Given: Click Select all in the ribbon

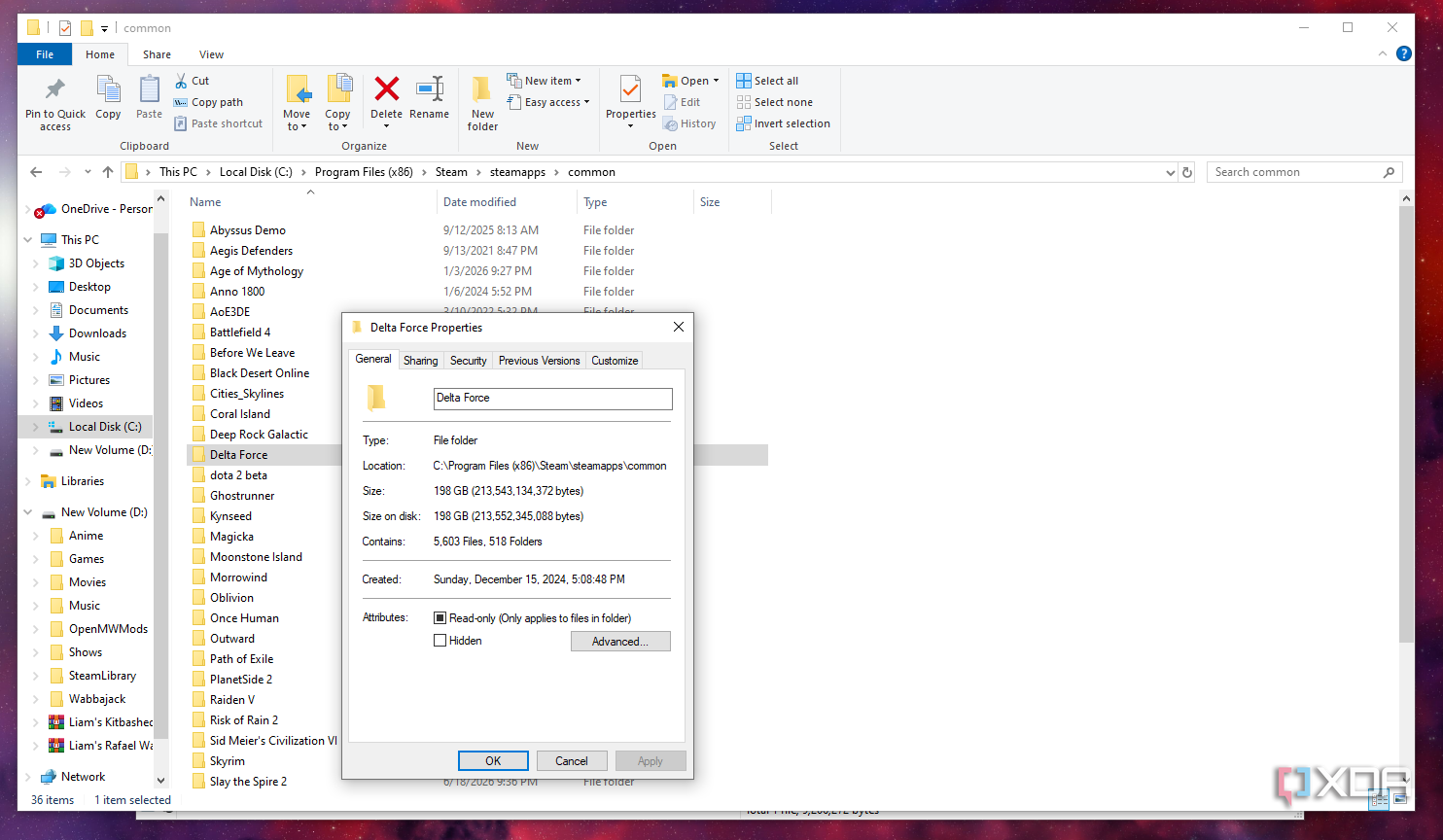Looking at the screenshot, I should pyautogui.click(x=767, y=81).
